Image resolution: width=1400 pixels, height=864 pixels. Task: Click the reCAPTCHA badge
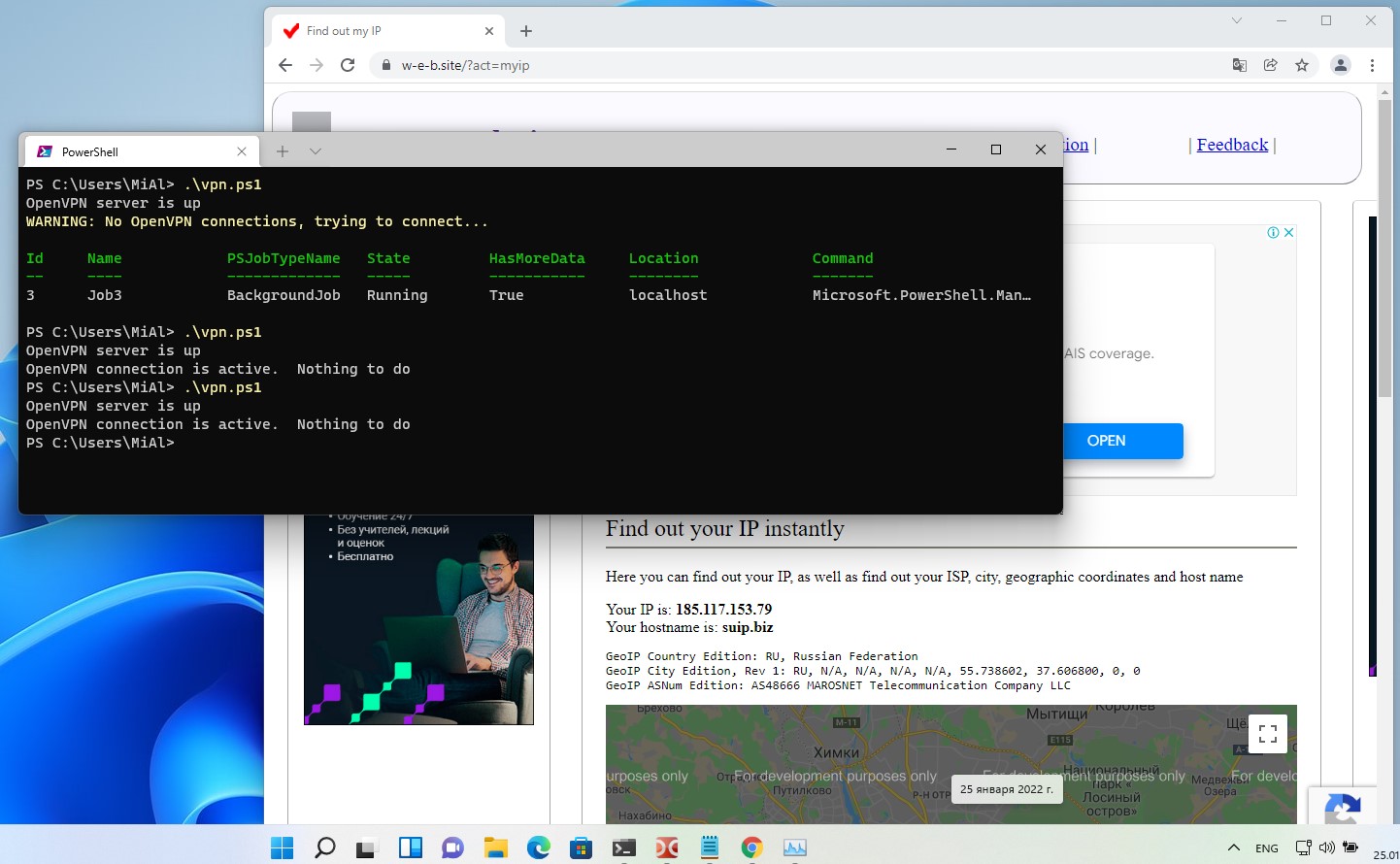click(x=1343, y=808)
